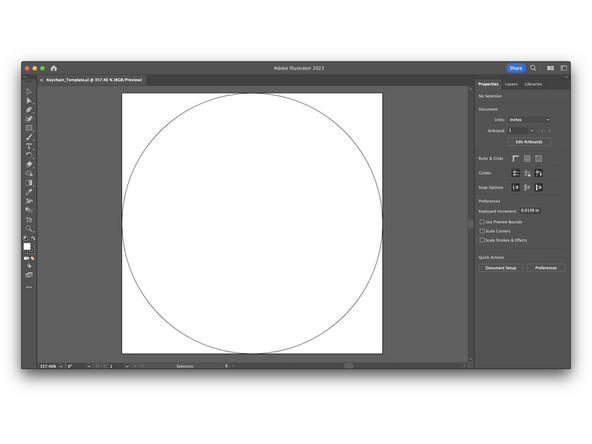Viewport: 592px width, 444px height.
Task: Toggle Snap to Pixel option
Action: click(x=527, y=187)
